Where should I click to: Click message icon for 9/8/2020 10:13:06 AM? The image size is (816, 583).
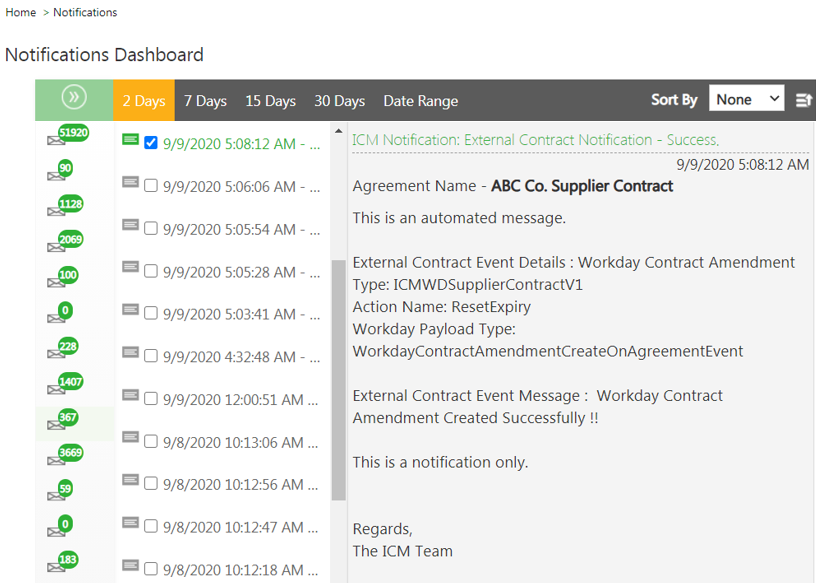click(131, 437)
